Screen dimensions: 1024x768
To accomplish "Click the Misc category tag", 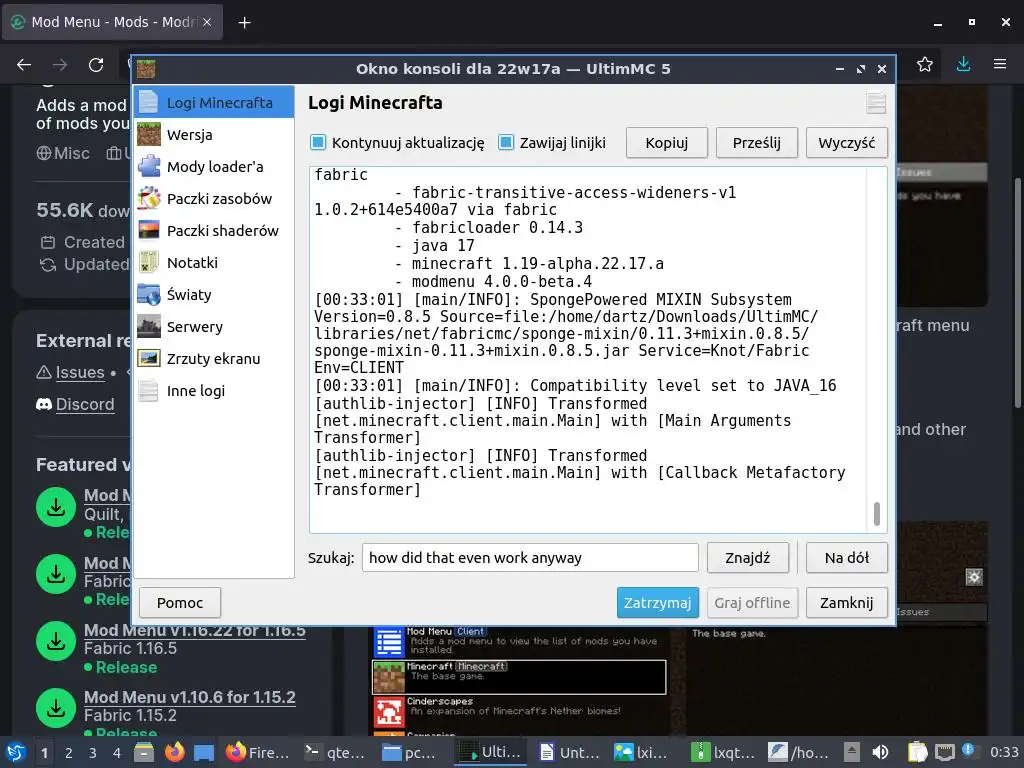I will 63,153.
